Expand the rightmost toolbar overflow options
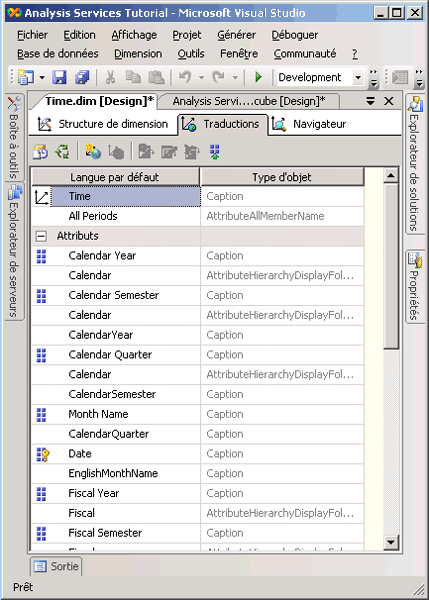The height and width of the screenshot is (600, 429). coord(420,78)
